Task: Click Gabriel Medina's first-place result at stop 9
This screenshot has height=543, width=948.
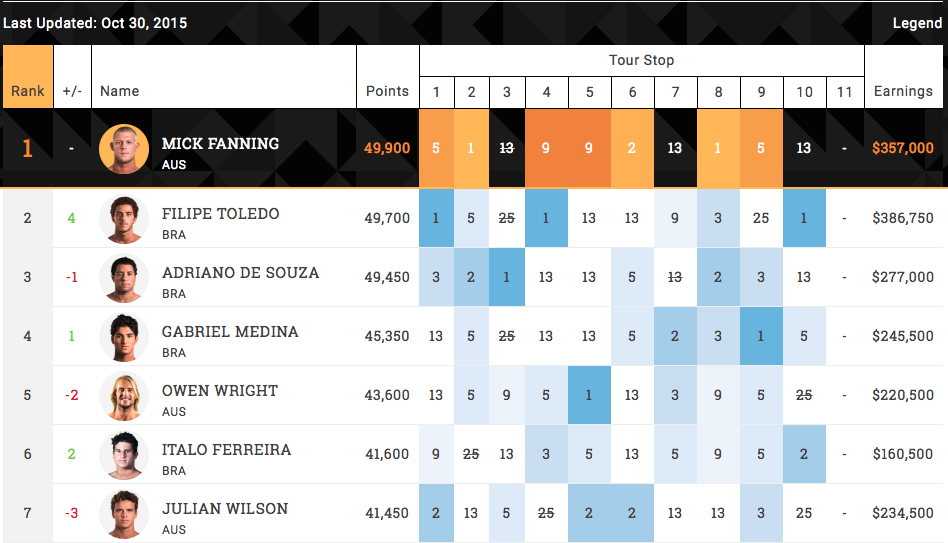Action: [761, 336]
